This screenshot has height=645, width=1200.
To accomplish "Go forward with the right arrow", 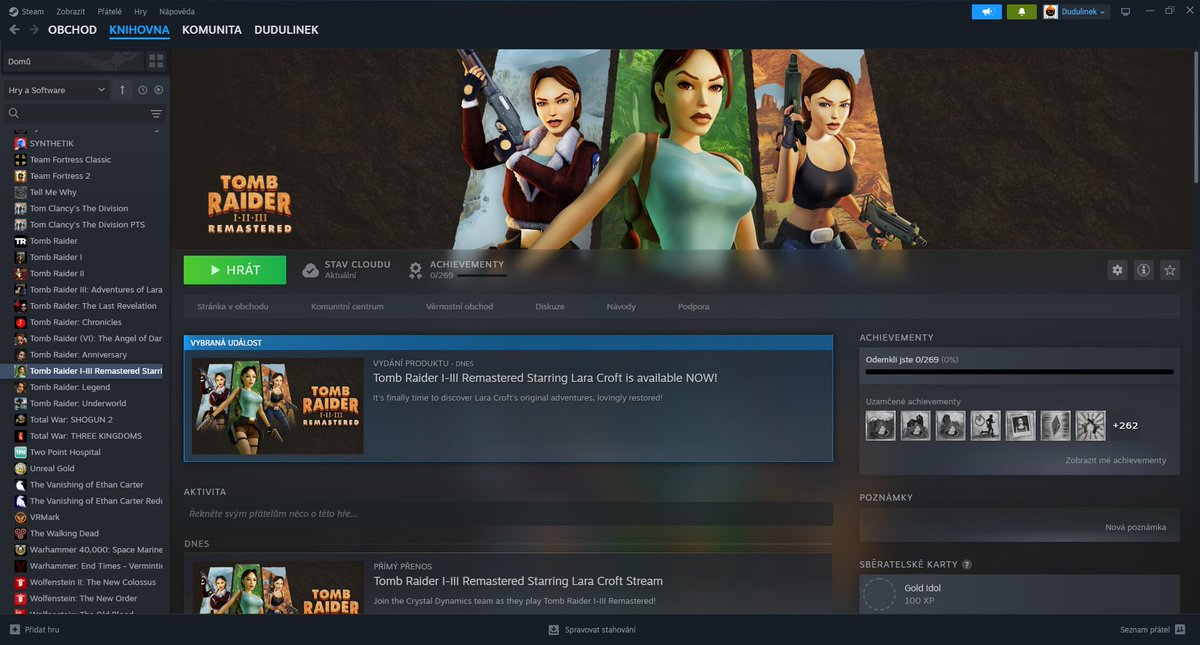I will 34,30.
